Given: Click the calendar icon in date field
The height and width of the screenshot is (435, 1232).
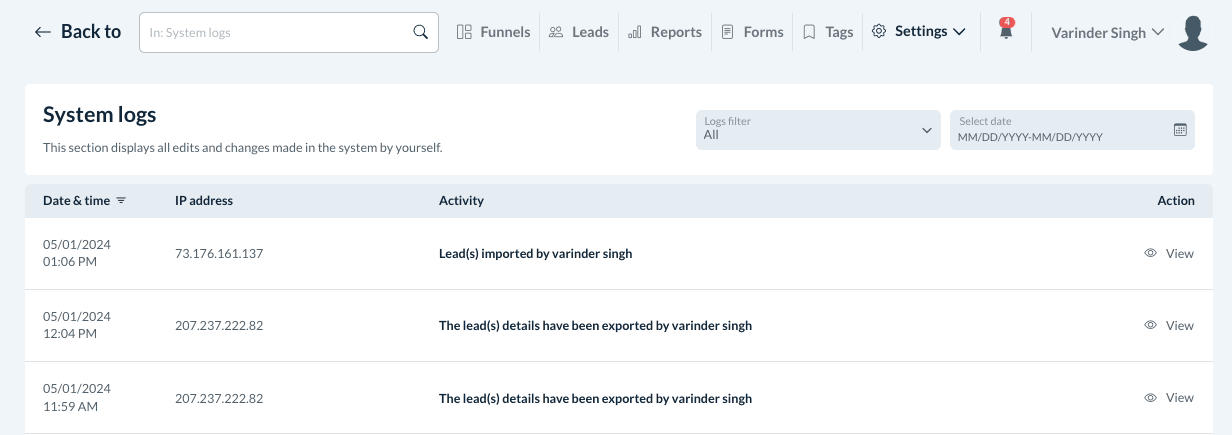Looking at the screenshot, I should 1180,129.
